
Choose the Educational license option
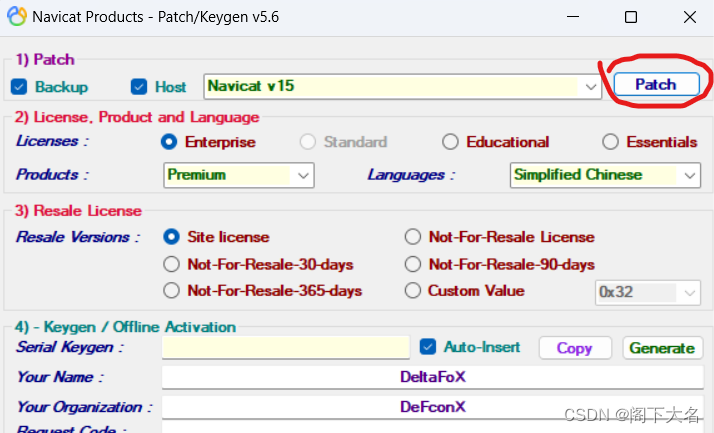450,142
